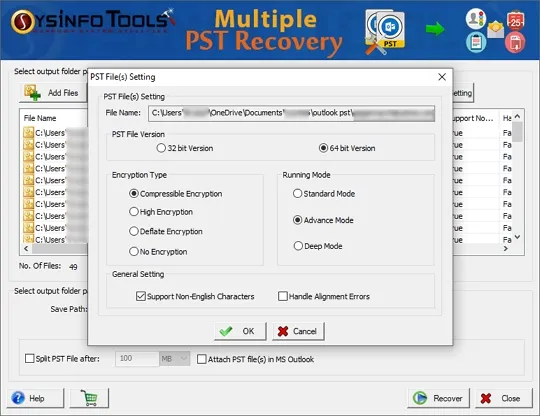
Task: Click the blue question mark Help icon
Action: pos(18,398)
